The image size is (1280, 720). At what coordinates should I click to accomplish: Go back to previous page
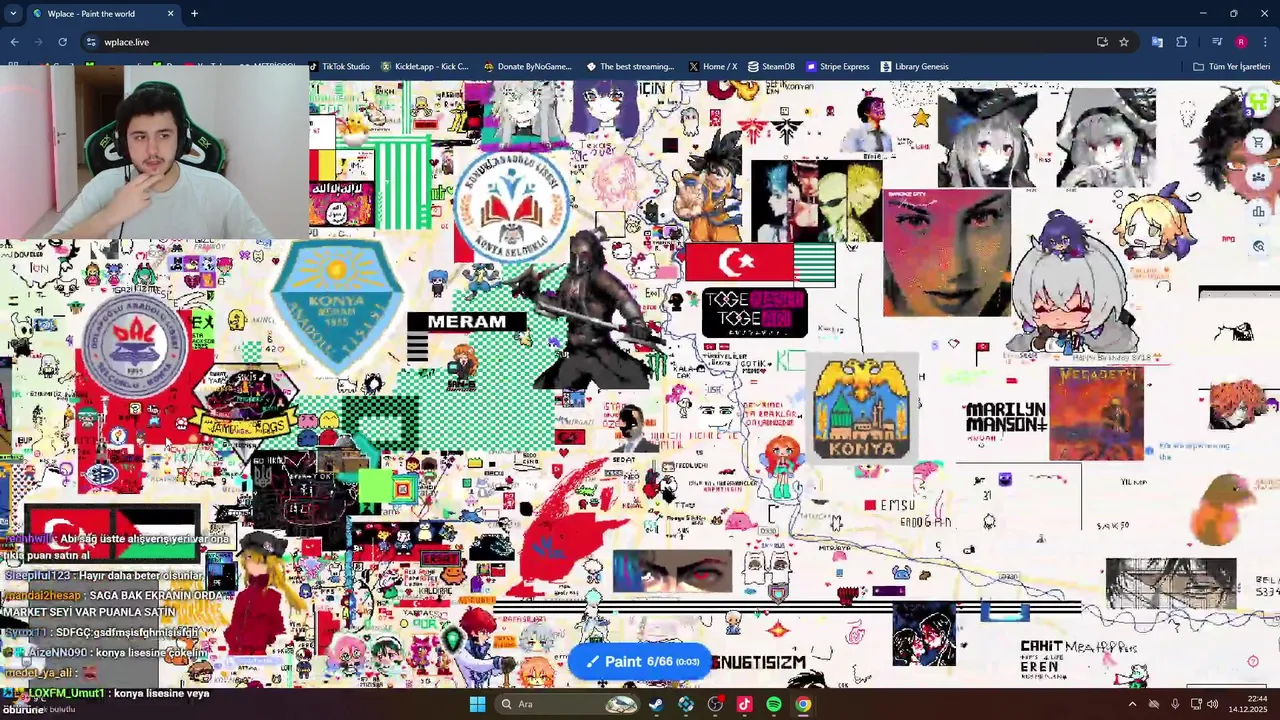14,42
